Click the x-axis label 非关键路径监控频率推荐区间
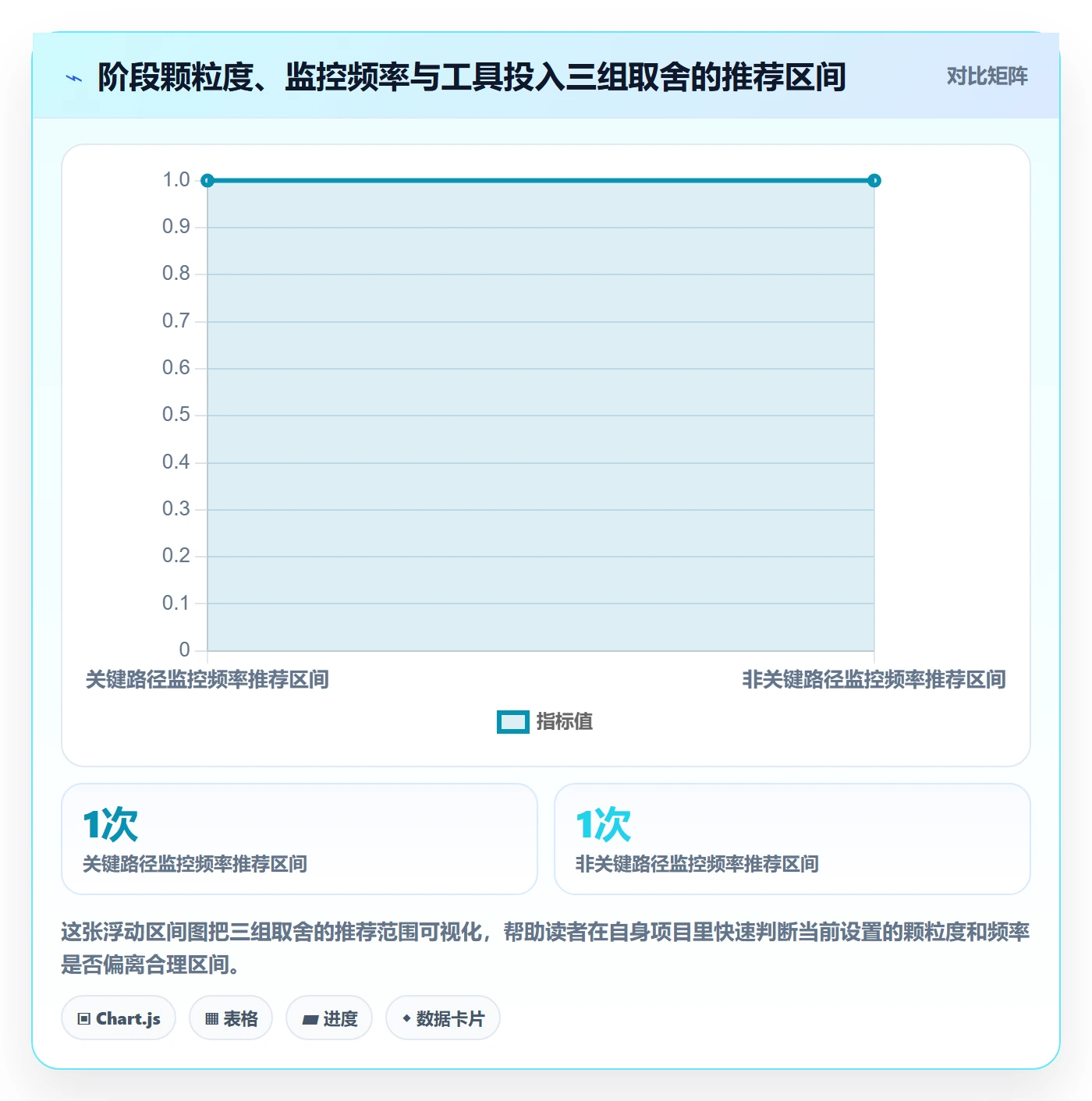Screen dimensions: 1092x1101 tap(874, 680)
